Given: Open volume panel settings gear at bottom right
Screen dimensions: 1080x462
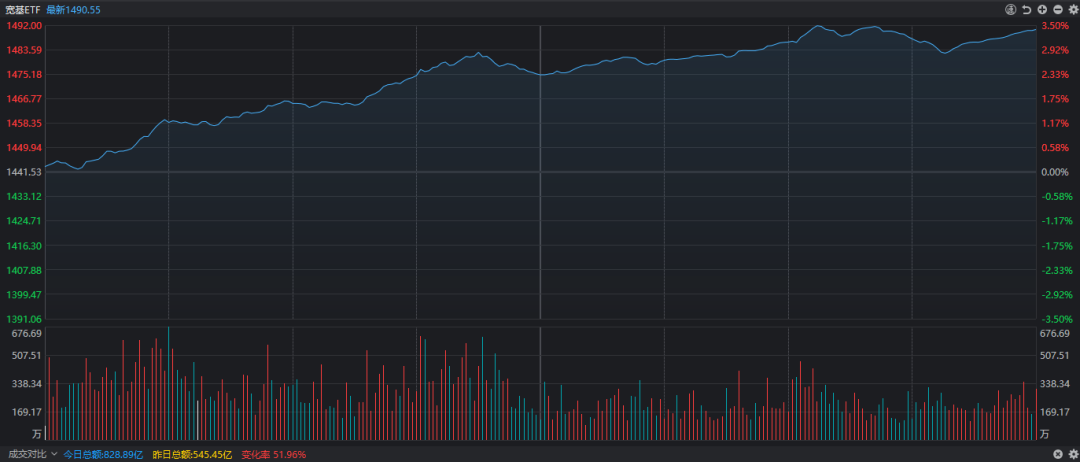Looking at the screenshot, I should (1073, 454).
